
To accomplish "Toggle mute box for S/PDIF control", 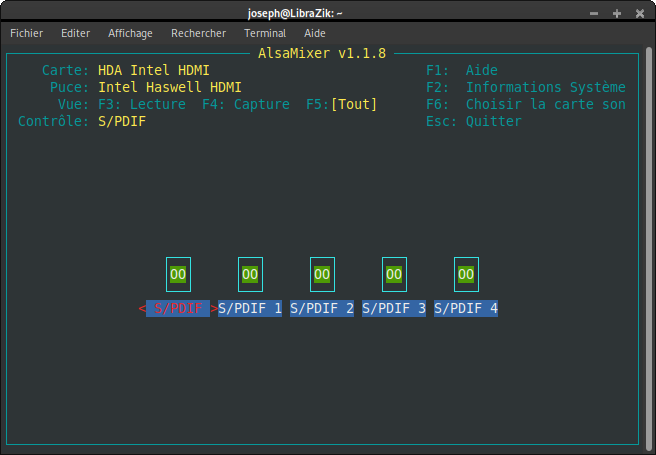I will point(178,274).
